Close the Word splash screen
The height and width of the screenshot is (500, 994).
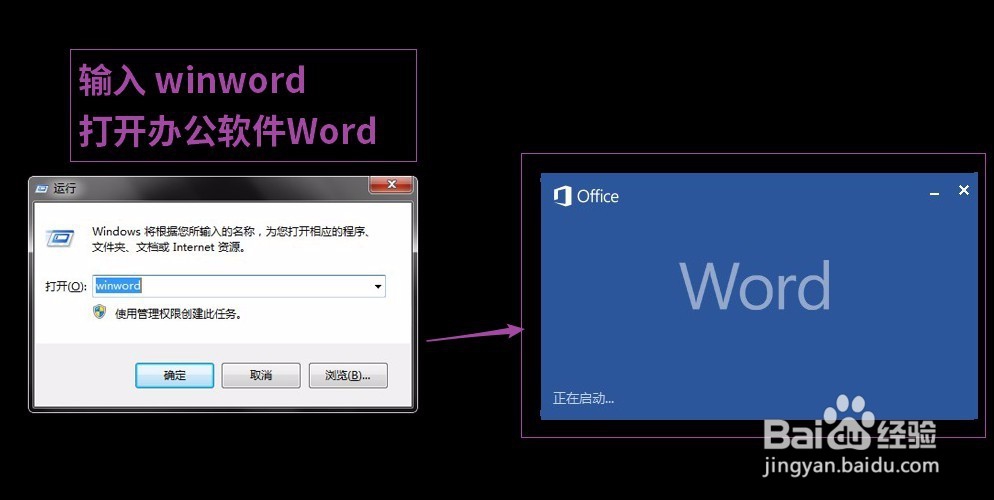964,190
